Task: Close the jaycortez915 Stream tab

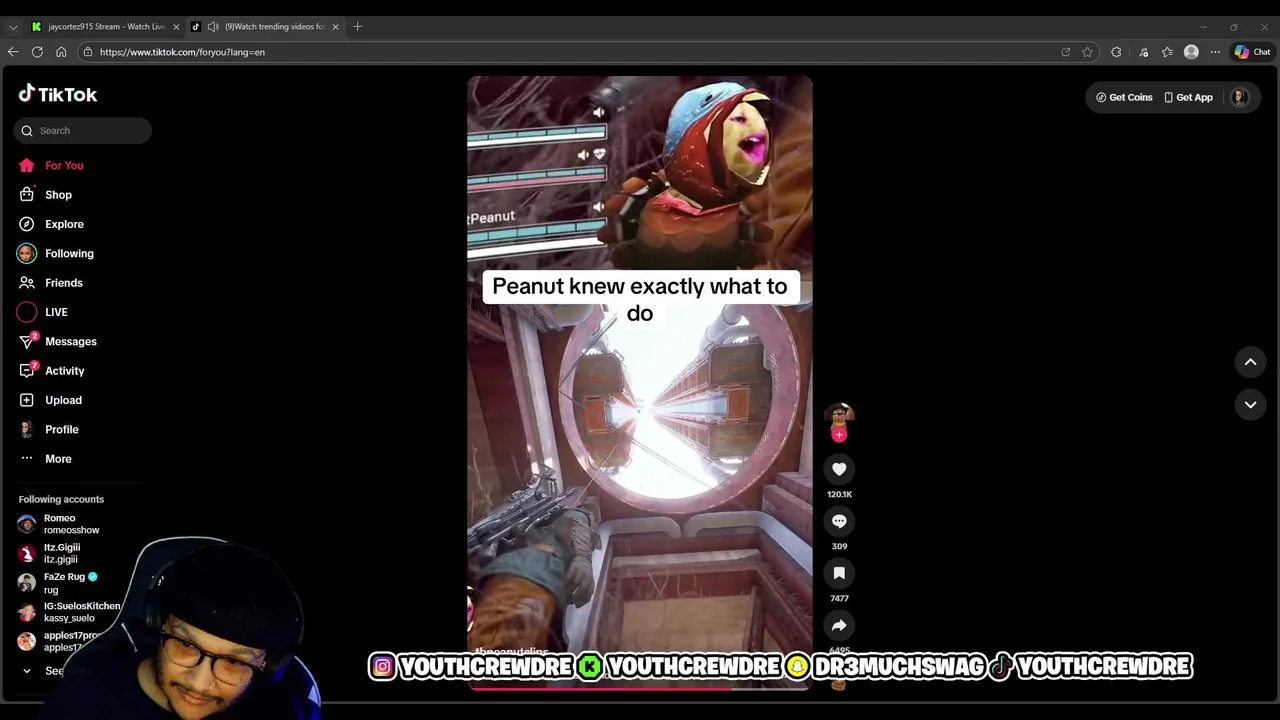Action: point(176,27)
